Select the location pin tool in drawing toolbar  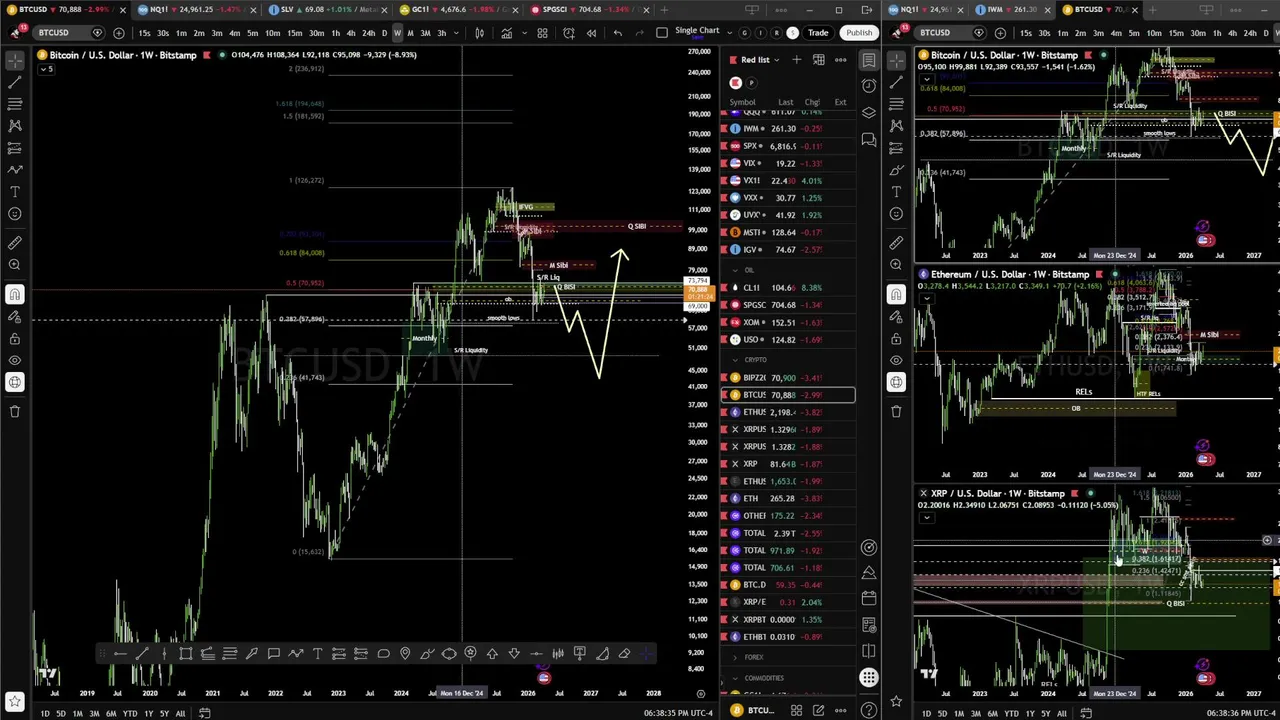[x=405, y=654]
